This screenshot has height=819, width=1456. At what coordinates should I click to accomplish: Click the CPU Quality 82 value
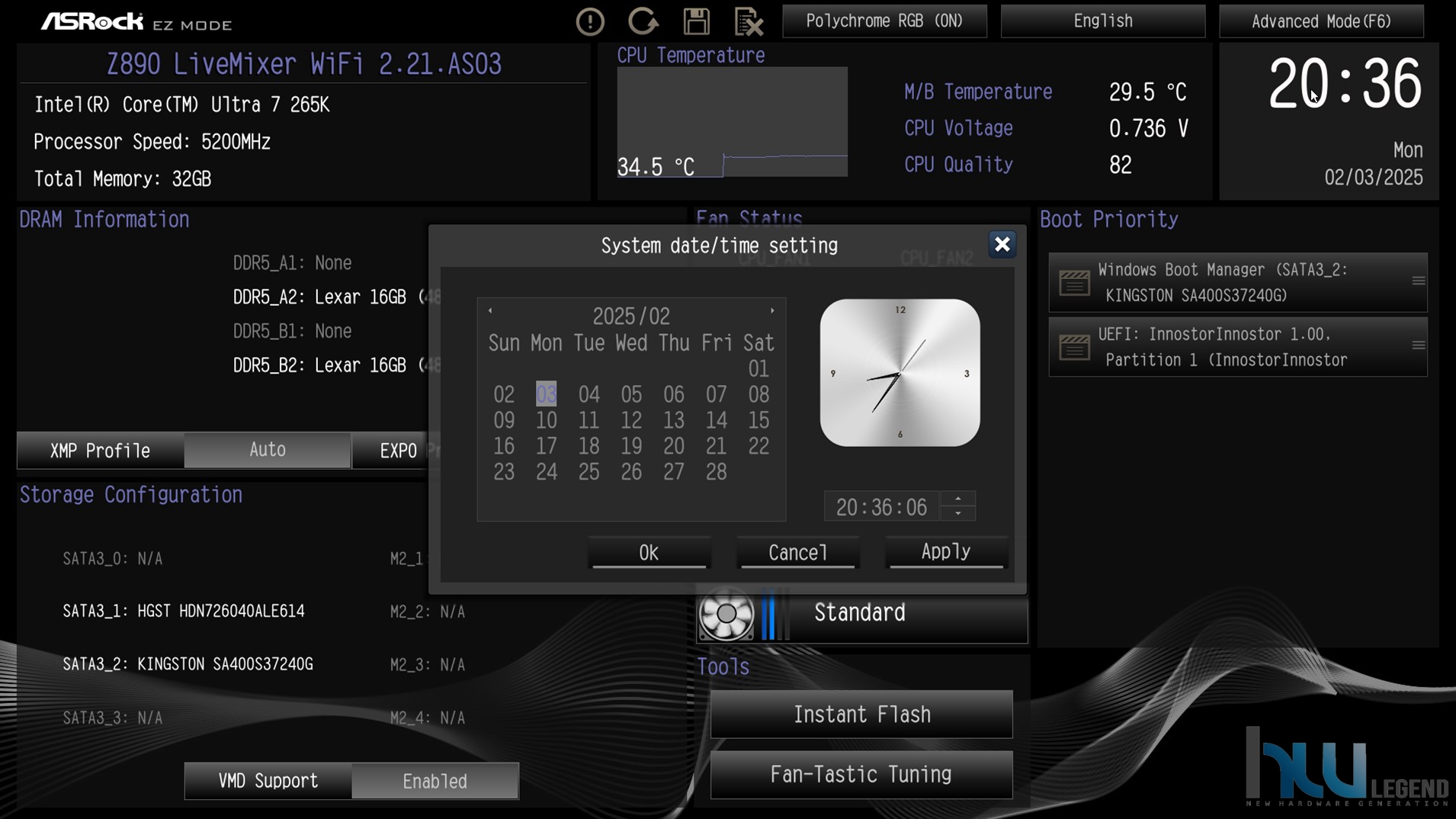(1120, 165)
